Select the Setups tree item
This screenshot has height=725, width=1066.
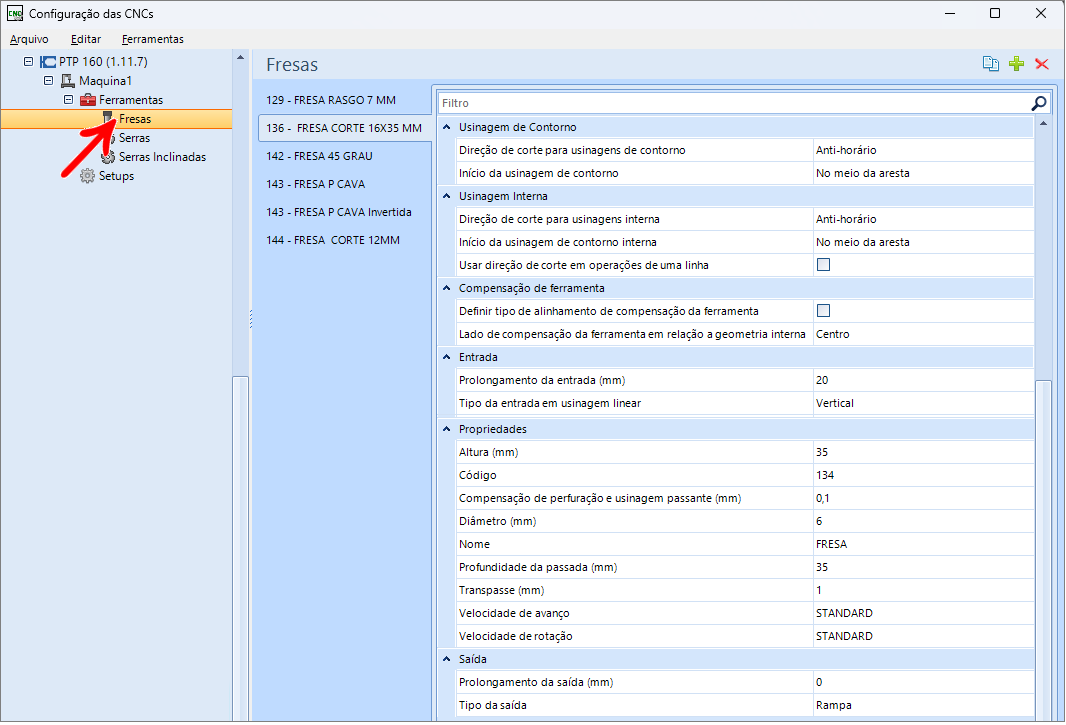[116, 176]
